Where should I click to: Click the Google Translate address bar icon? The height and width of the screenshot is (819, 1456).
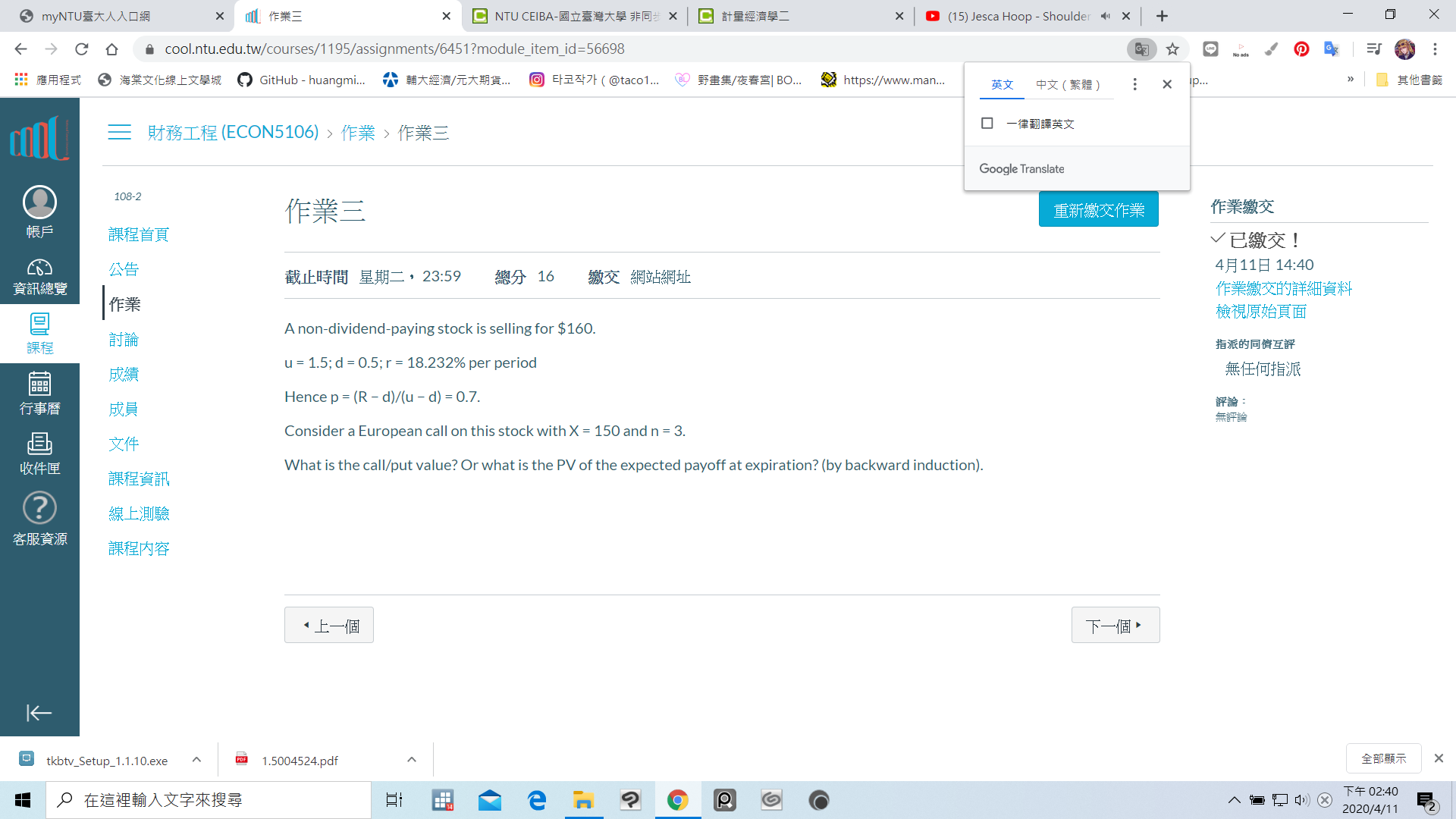pos(1141,49)
